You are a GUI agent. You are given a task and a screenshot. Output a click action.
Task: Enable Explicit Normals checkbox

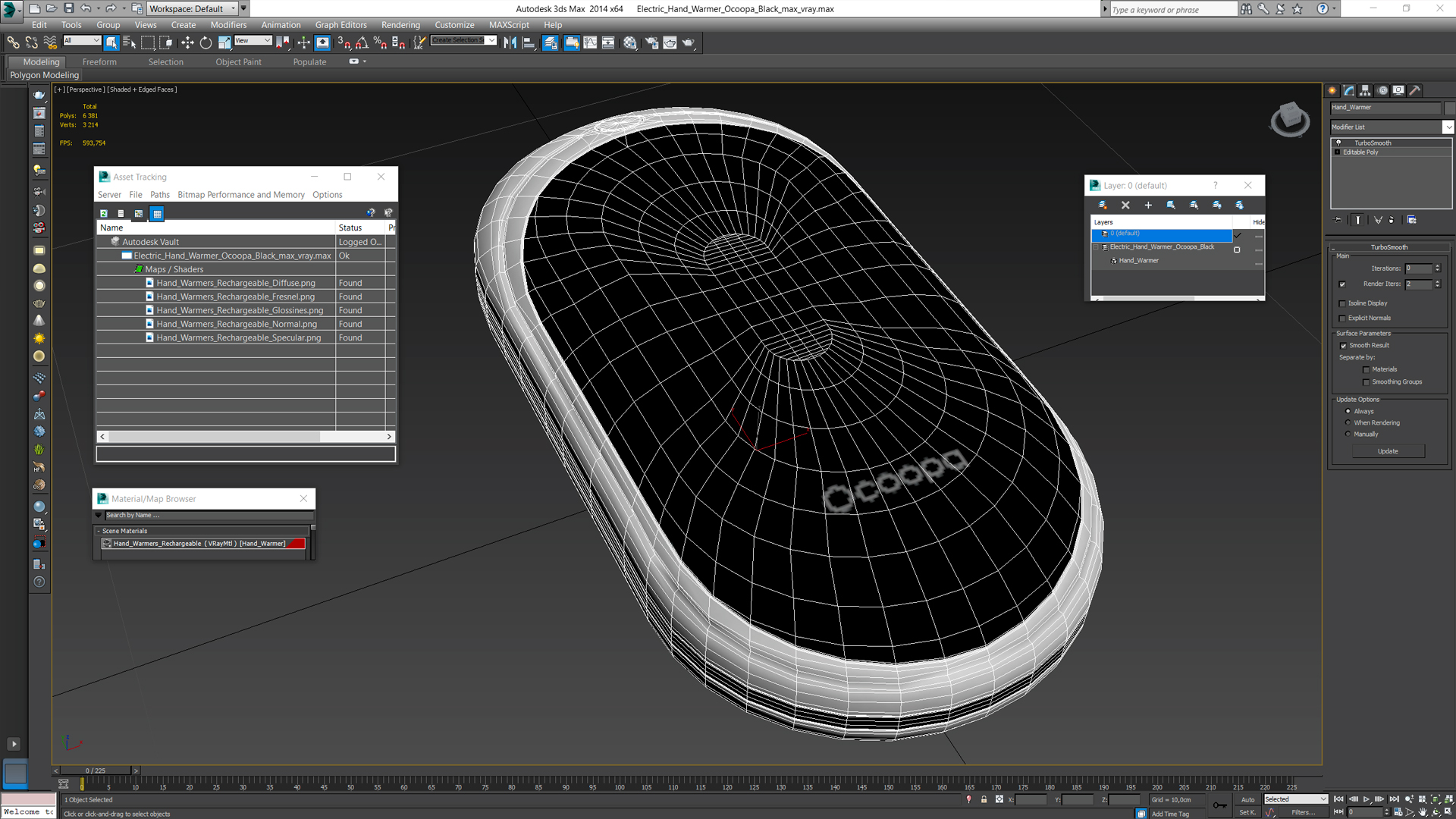[1342, 318]
